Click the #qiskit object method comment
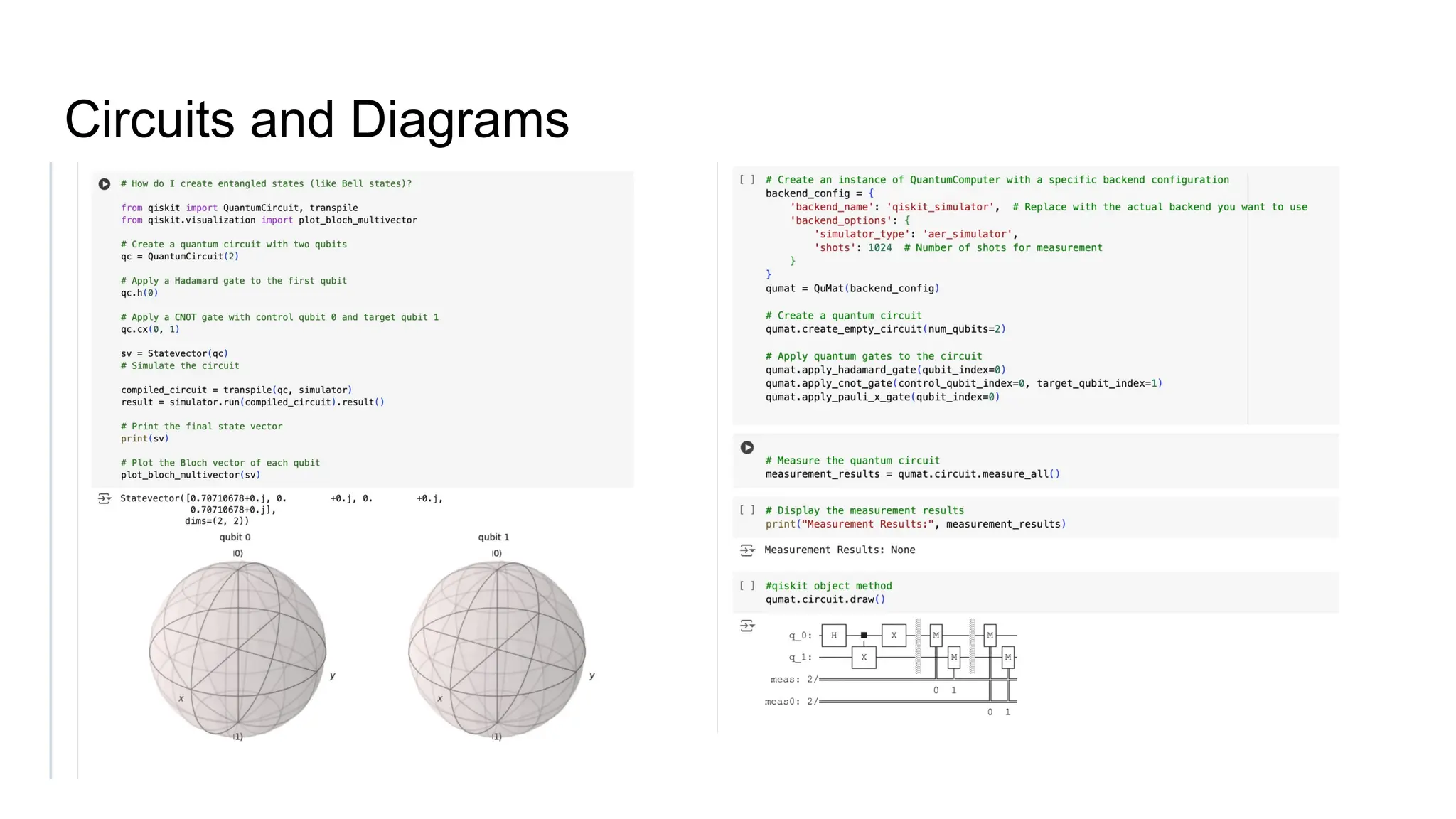The width and height of the screenshot is (1456, 819). (828, 586)
